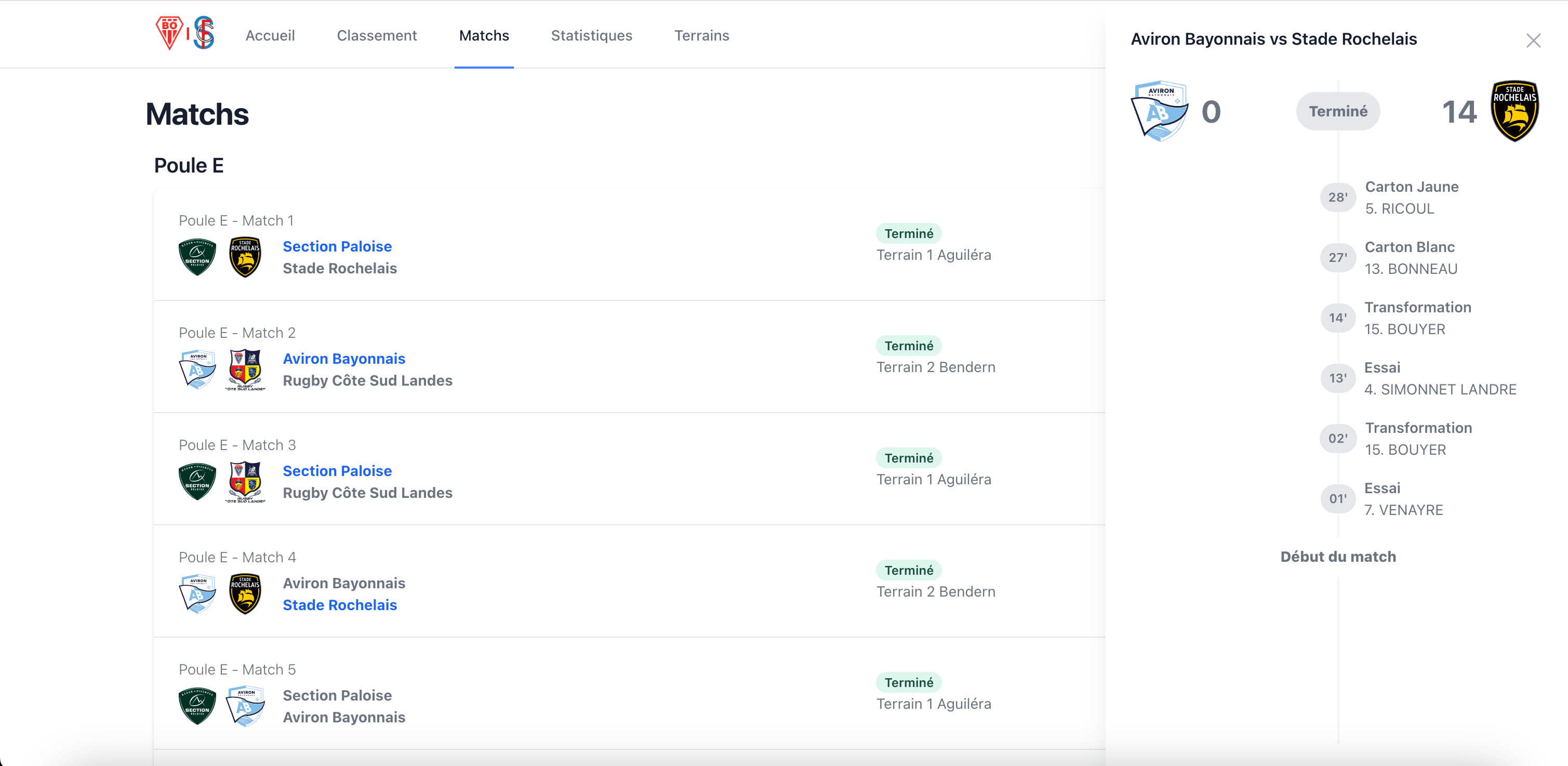
Task: Click Stade Rochelais crest in Match 1
Action: [x=245, y=257]
